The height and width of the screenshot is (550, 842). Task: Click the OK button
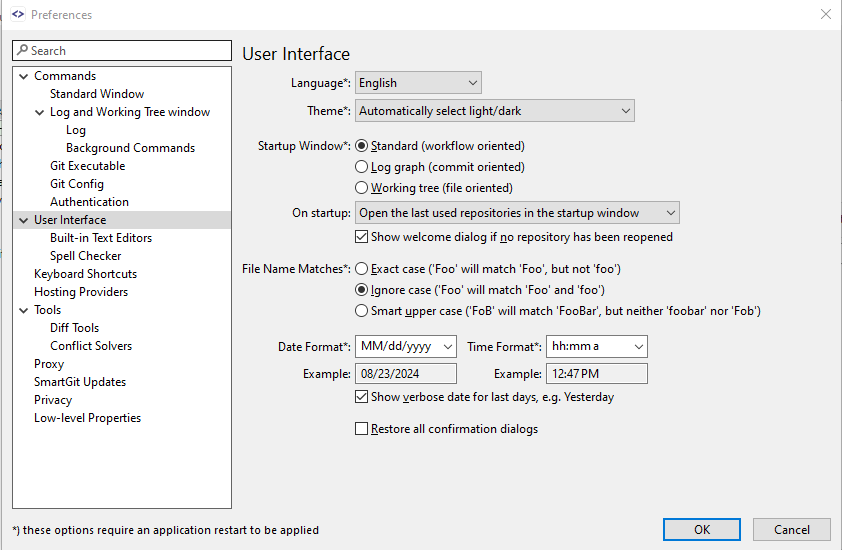[x=702, y=530]
